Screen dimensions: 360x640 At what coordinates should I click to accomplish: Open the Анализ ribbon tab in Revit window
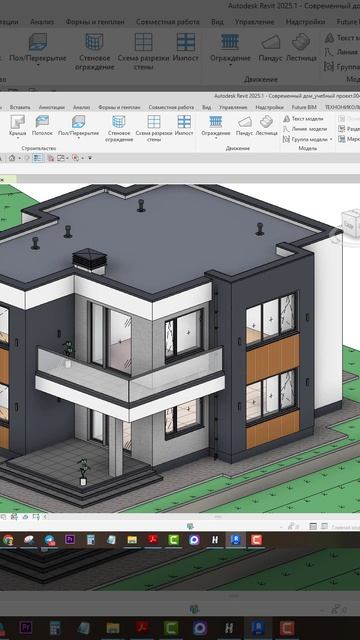pyautogui.click(x=81, y=107)
